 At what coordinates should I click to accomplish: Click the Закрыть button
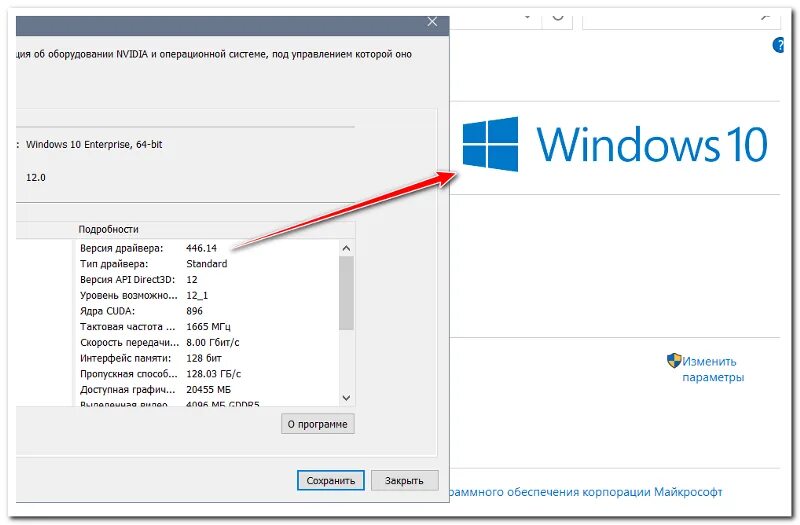(x=404, y=480)
